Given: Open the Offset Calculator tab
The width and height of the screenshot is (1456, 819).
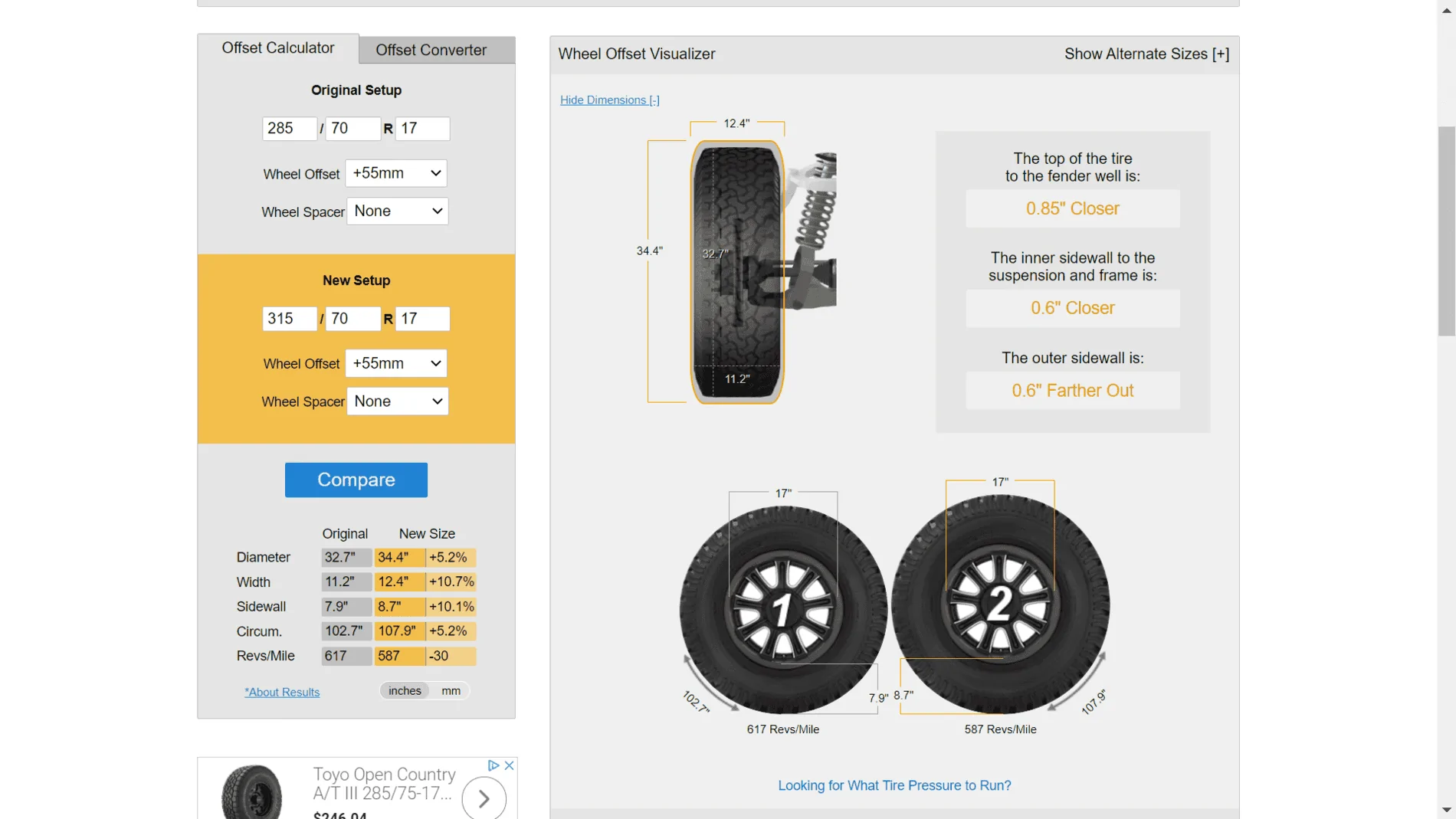Looking at the screenshot, I should pos(278,48).
